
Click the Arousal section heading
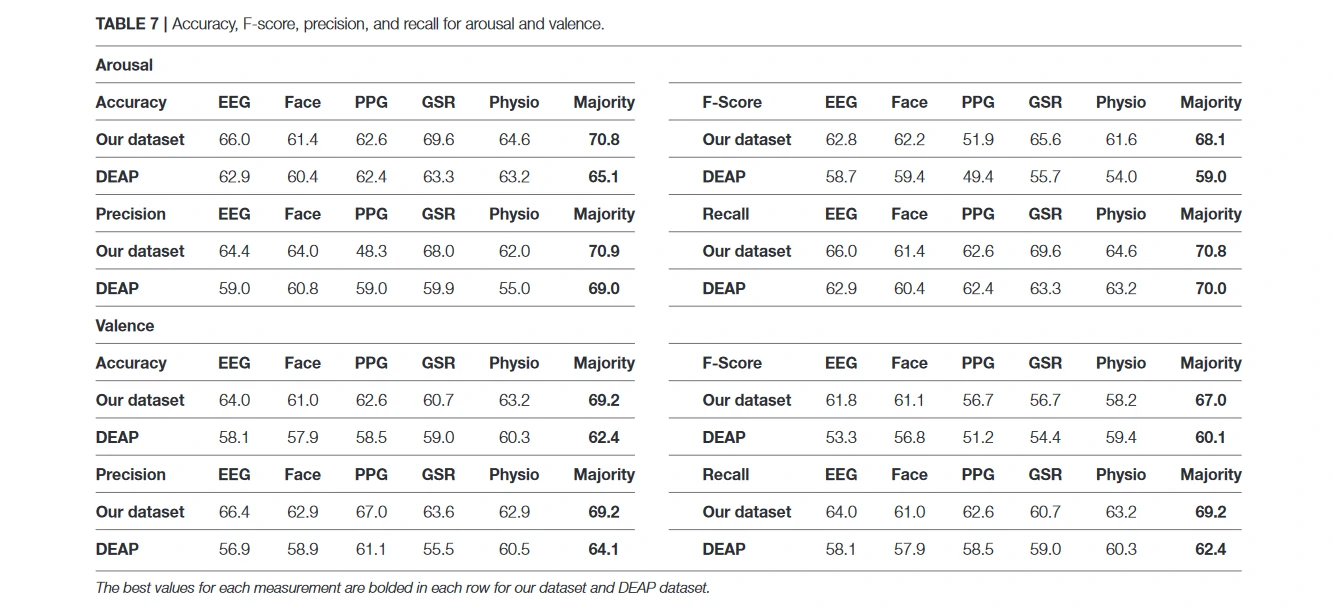click(x=124, y=65)
